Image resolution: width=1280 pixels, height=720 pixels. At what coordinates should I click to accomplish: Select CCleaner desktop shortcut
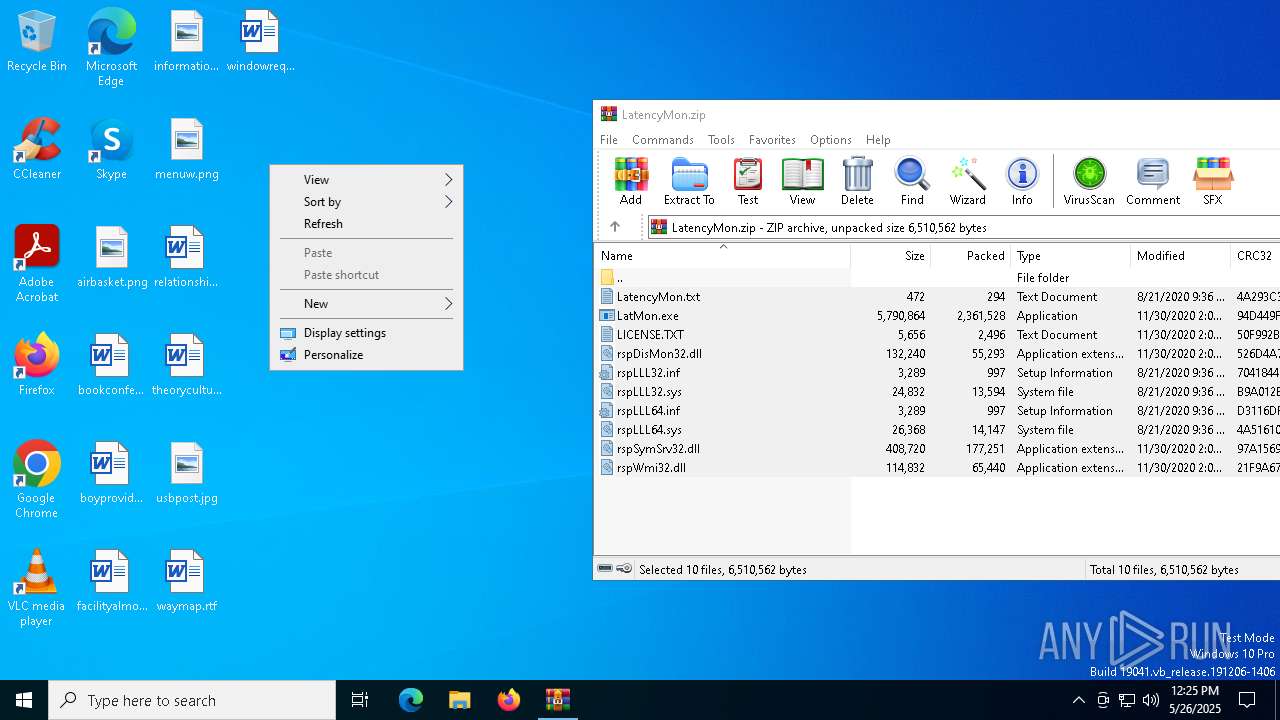click(x=37, y=150)
